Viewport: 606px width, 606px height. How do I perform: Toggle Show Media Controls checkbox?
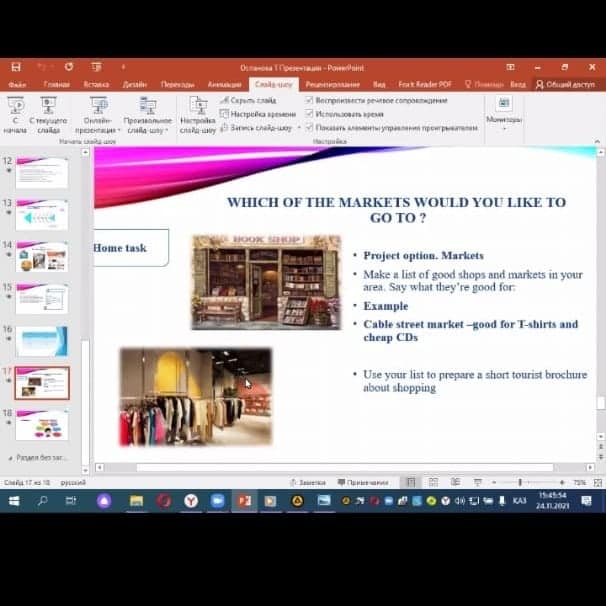310,128
